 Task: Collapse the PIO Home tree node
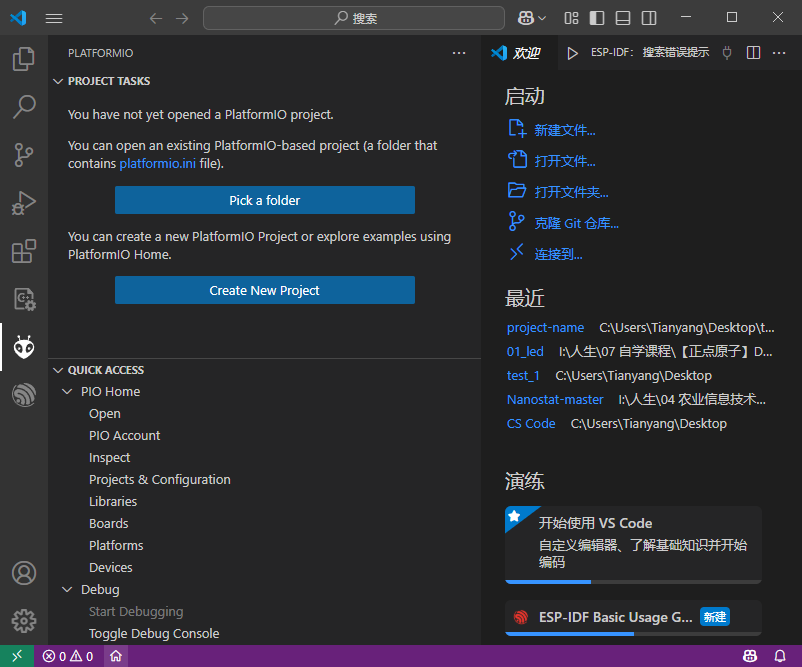click(67, 392)
